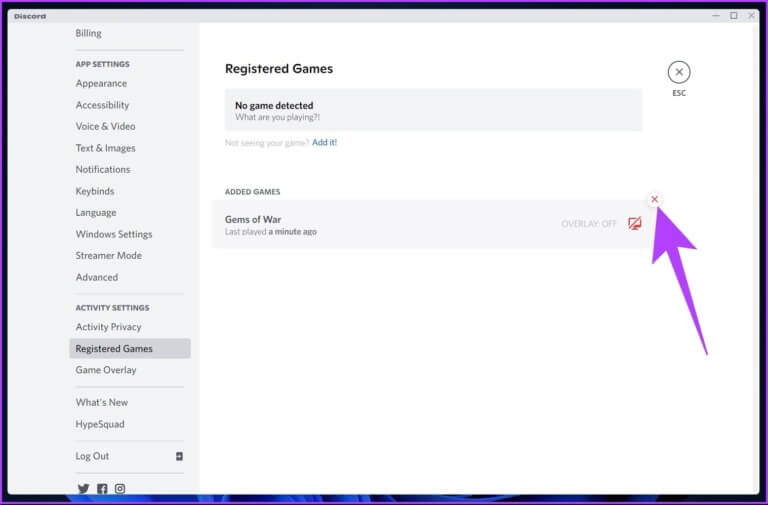Click OVERLAY: OFF label
This screenshot has width=768, height=505.
588,224
